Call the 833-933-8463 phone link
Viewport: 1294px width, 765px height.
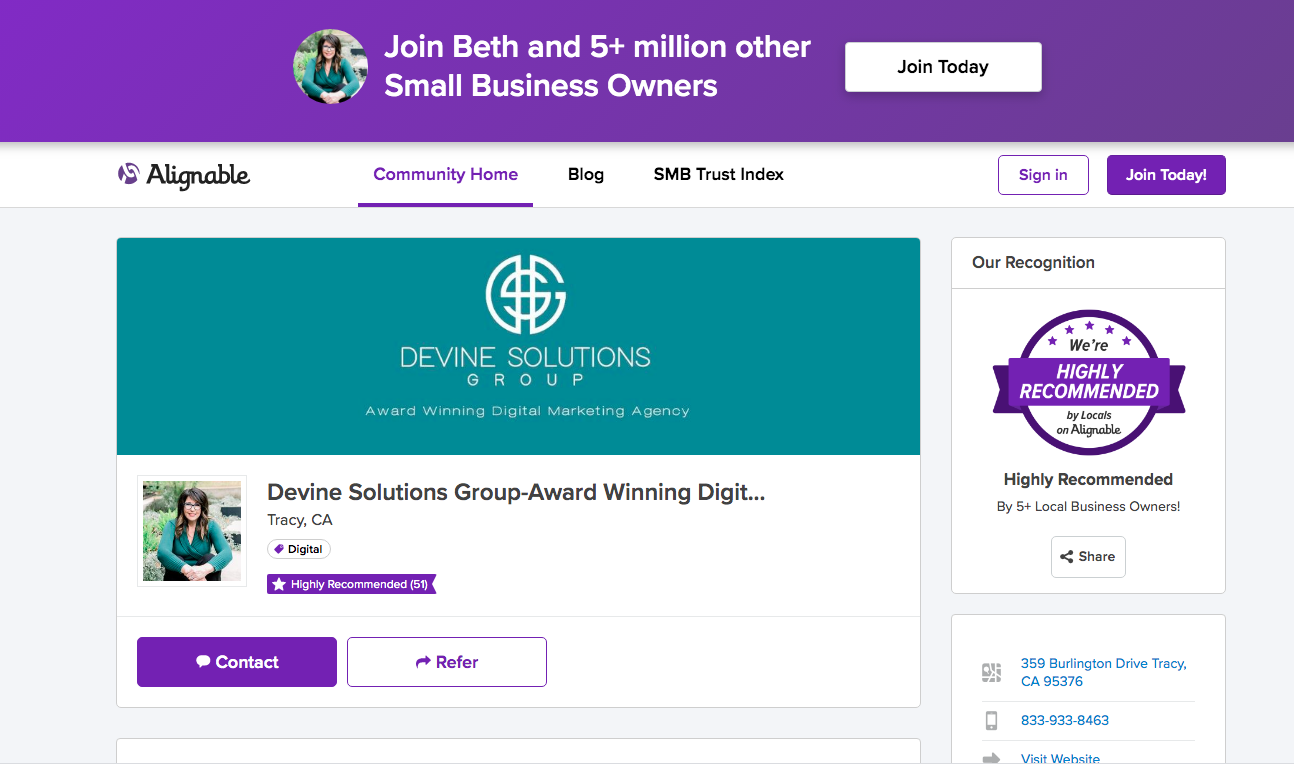tap(1065, 720)
